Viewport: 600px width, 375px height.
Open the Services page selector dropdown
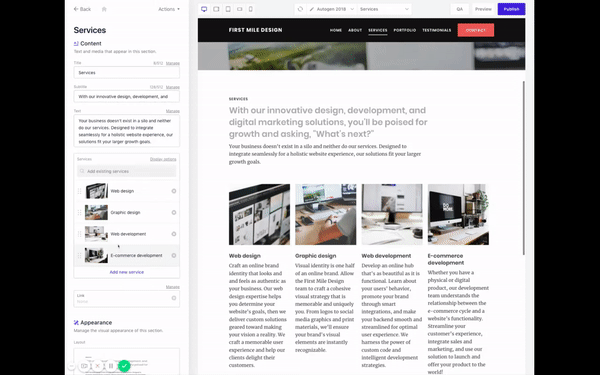click(x=385, y=9)
